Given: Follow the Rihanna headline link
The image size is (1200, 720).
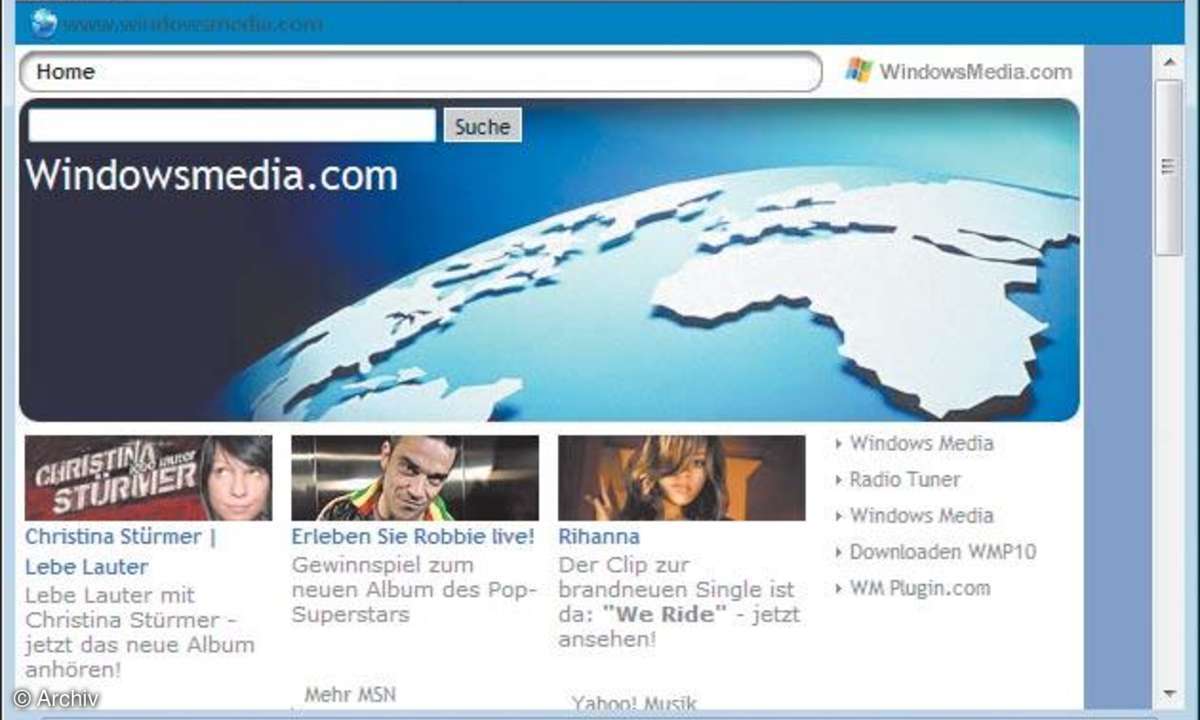Looking at the screenshot, I should coord(599,537).
